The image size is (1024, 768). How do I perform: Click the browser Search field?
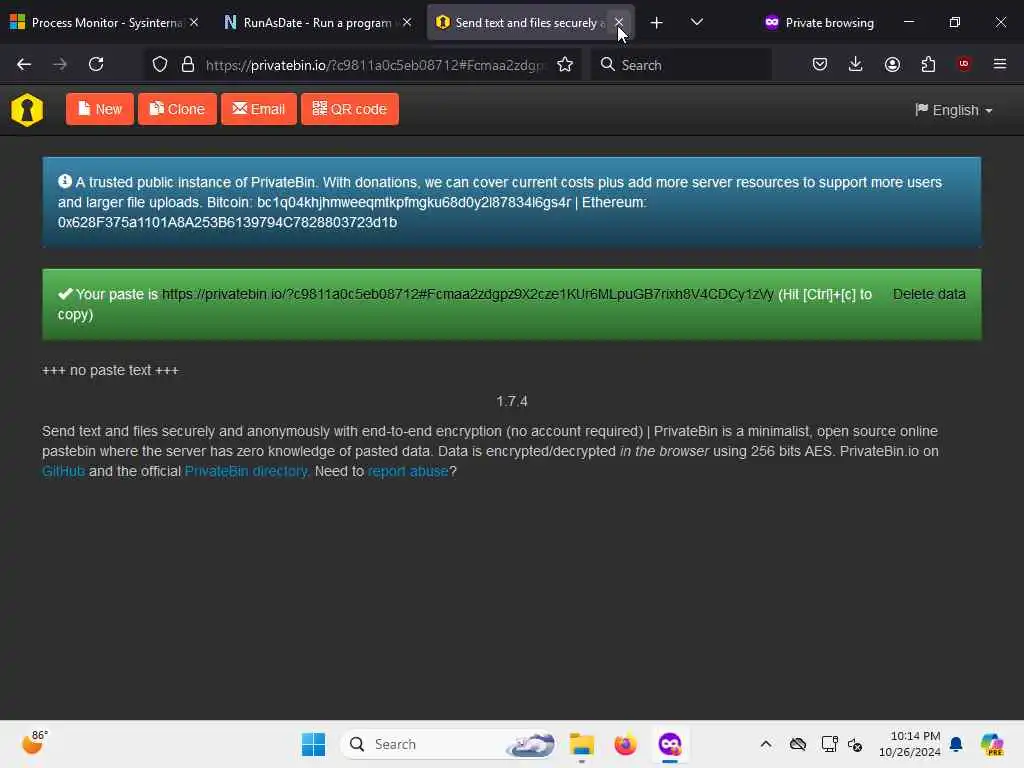click(x=681, y=65)
